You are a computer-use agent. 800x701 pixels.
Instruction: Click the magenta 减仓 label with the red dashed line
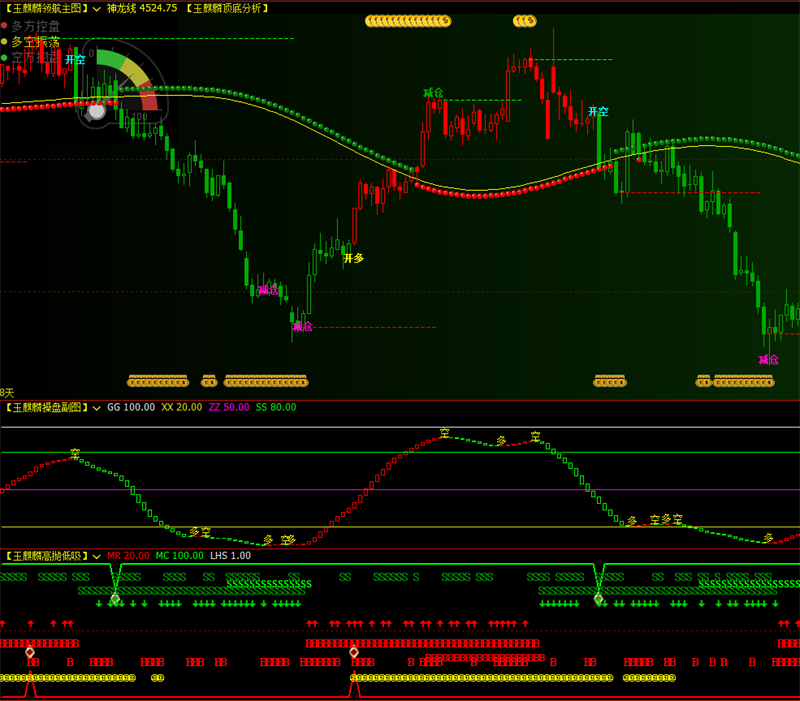302,327
